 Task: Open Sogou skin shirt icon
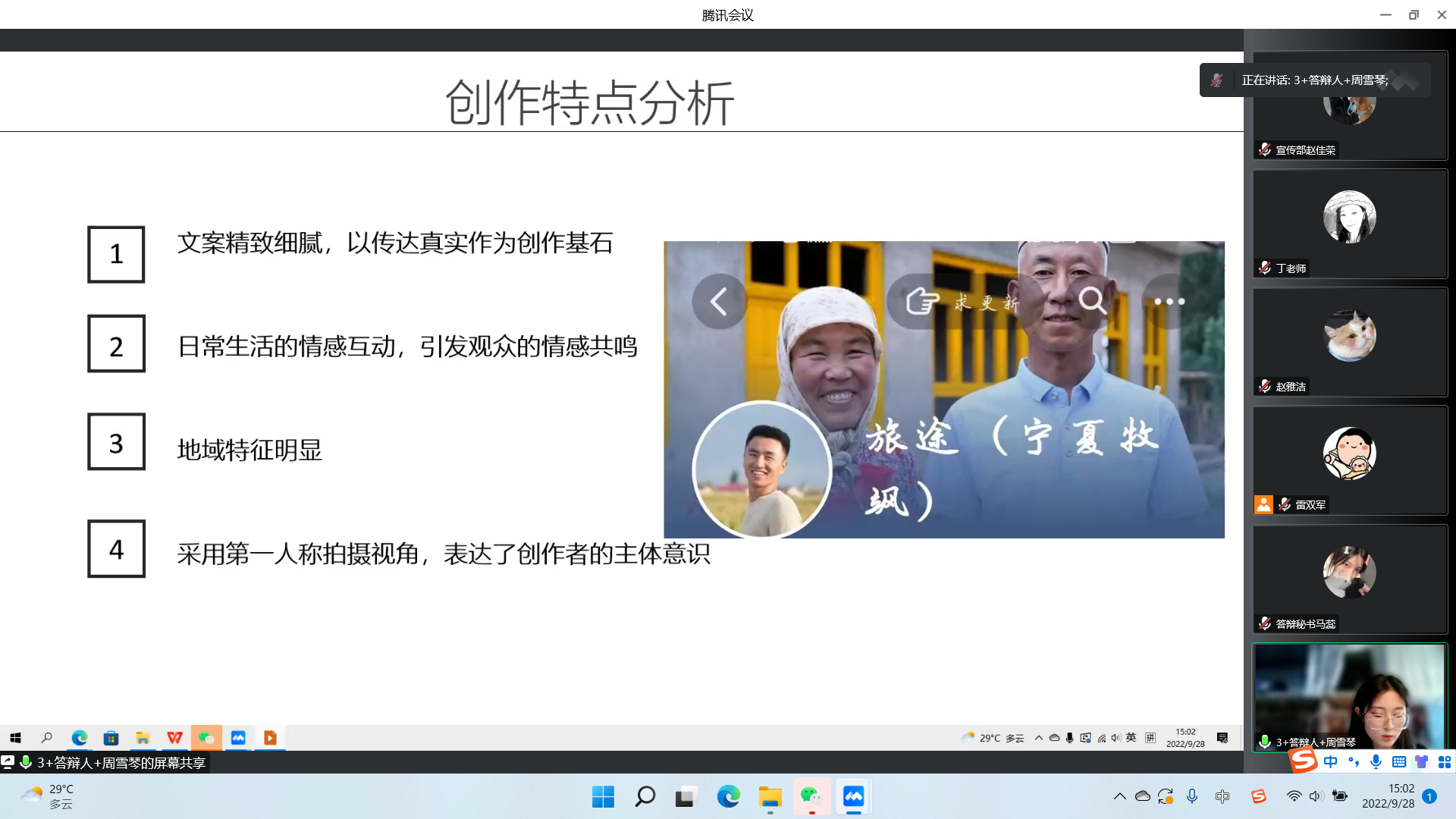click(x=1421, y=761)
